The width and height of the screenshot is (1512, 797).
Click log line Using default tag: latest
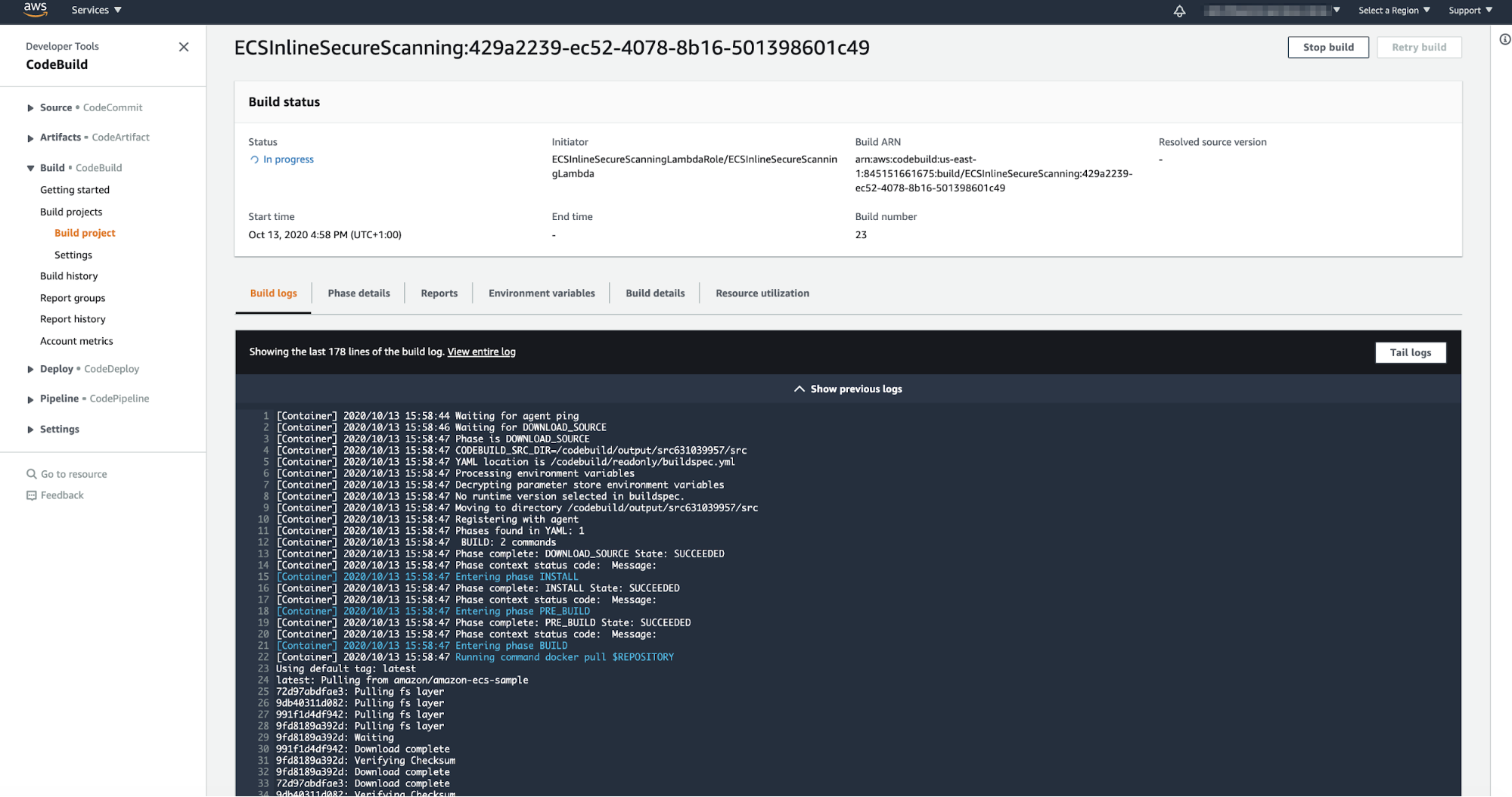click(x=346, y=668)
